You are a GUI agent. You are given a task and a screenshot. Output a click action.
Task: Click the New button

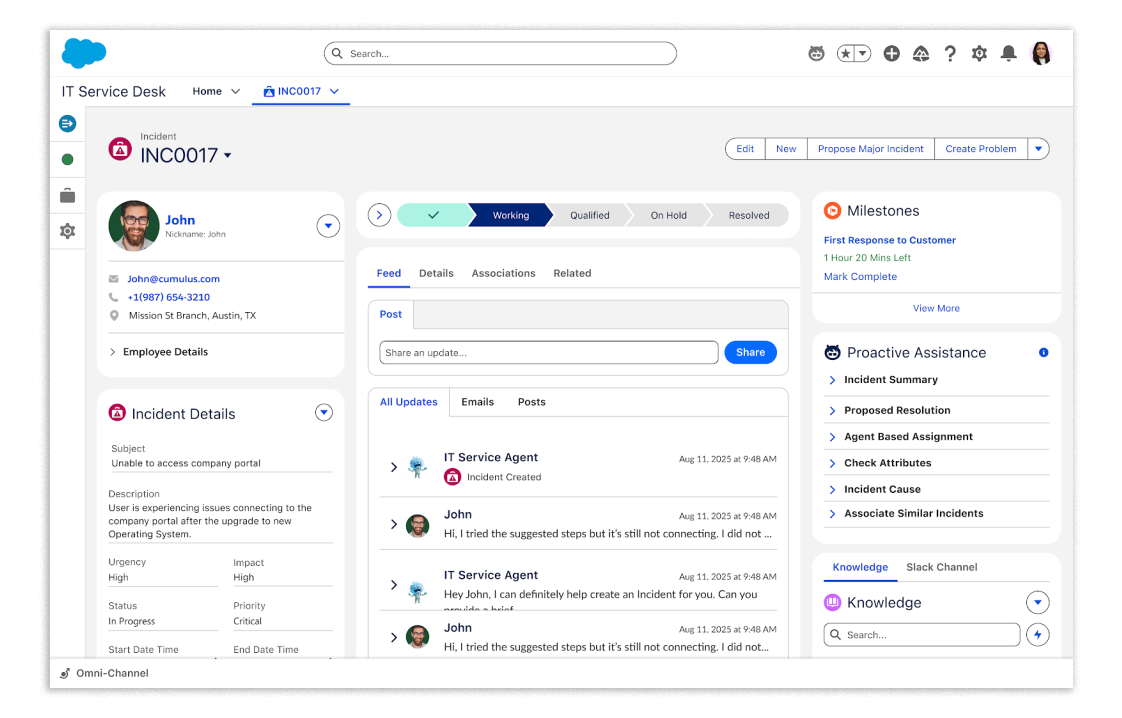[x=786, y=149]
